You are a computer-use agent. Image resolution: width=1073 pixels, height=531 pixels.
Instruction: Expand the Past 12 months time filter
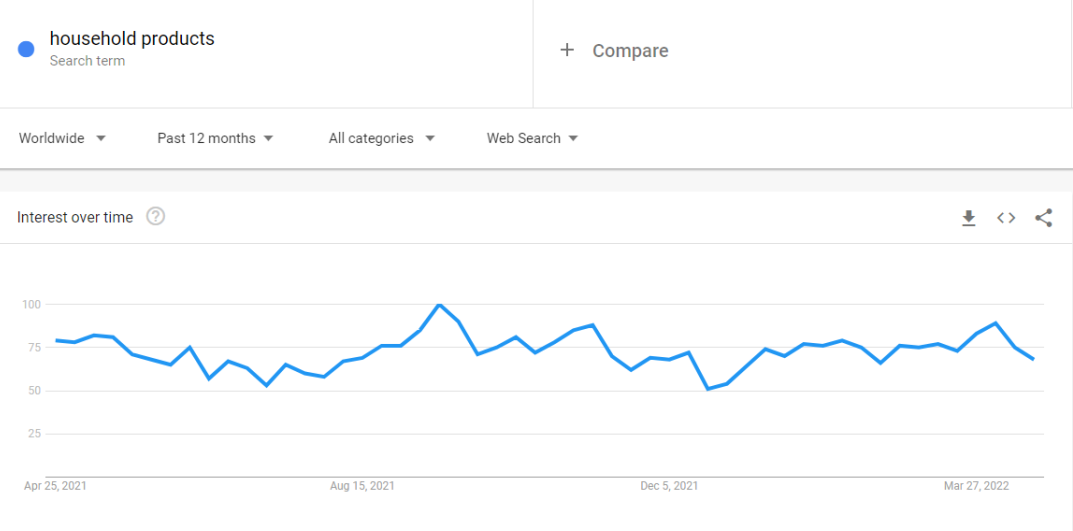[215, 138]
